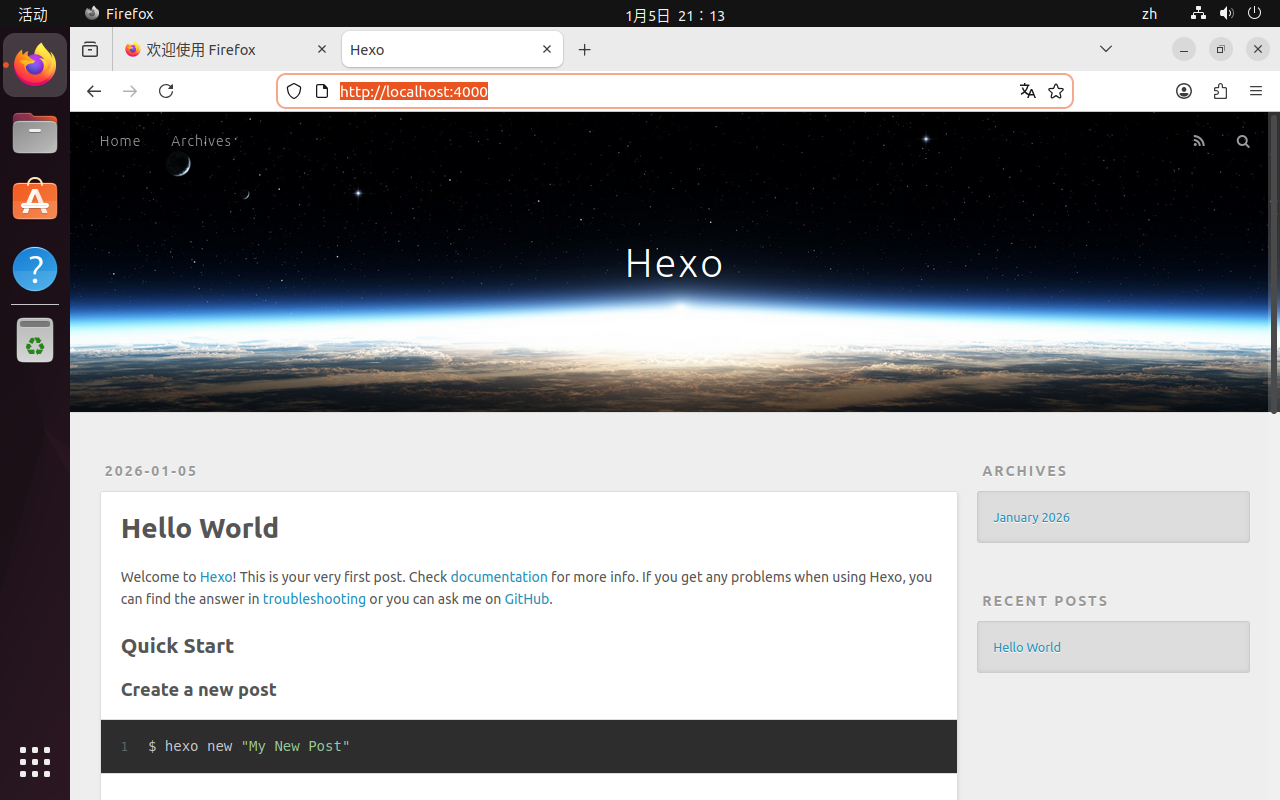Open the Hello World post title
Screen dimensions: 1280x800
coord(200,528)
